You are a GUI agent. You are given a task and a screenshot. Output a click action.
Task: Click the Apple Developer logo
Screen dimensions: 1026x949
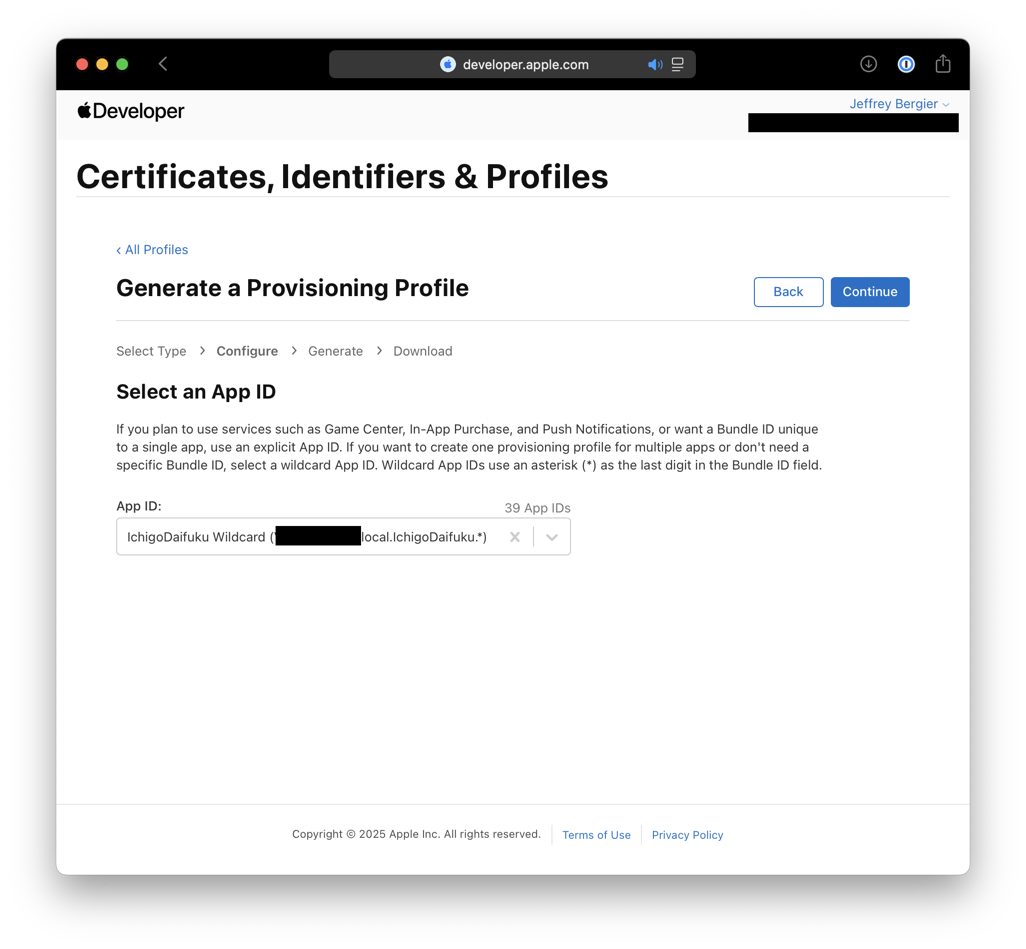tap(131, 111)
